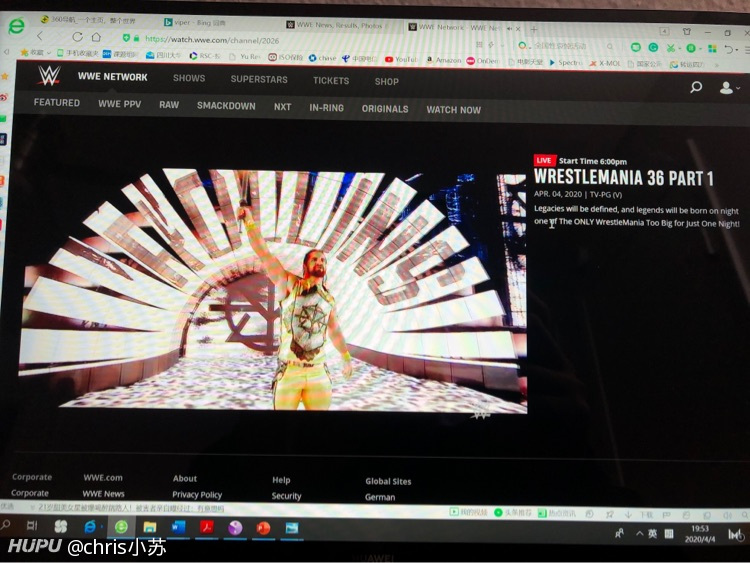Switch to the 360导航 browser tab
This screenshot has width=750, height=563.
(88, 20)
